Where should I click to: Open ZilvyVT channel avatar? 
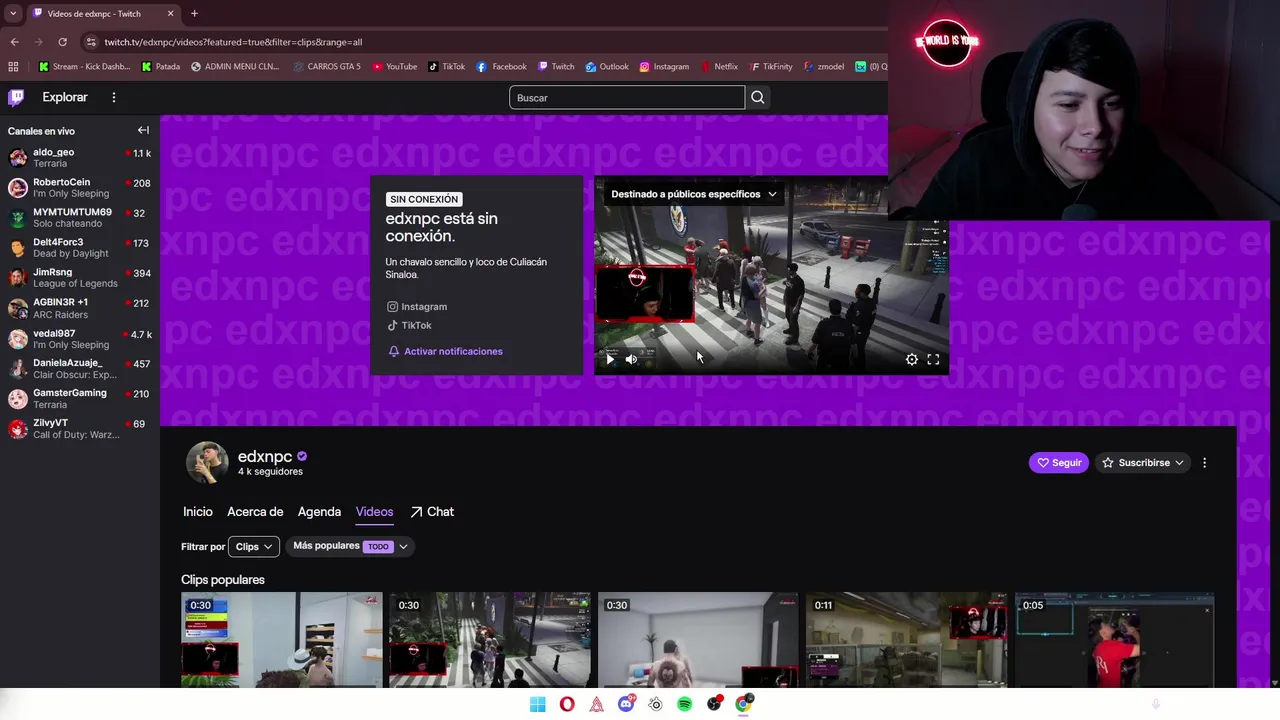point(17,428)
